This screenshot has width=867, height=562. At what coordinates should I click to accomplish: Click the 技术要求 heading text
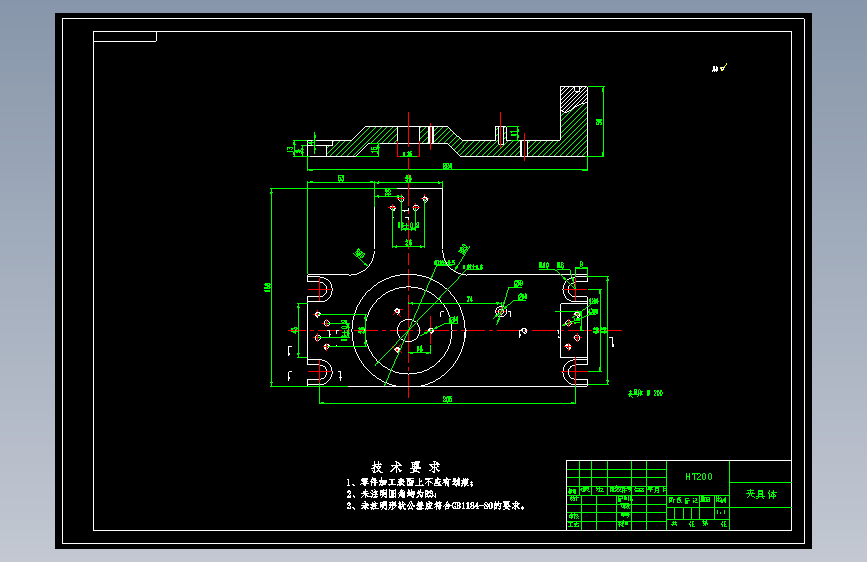(405, 467)
